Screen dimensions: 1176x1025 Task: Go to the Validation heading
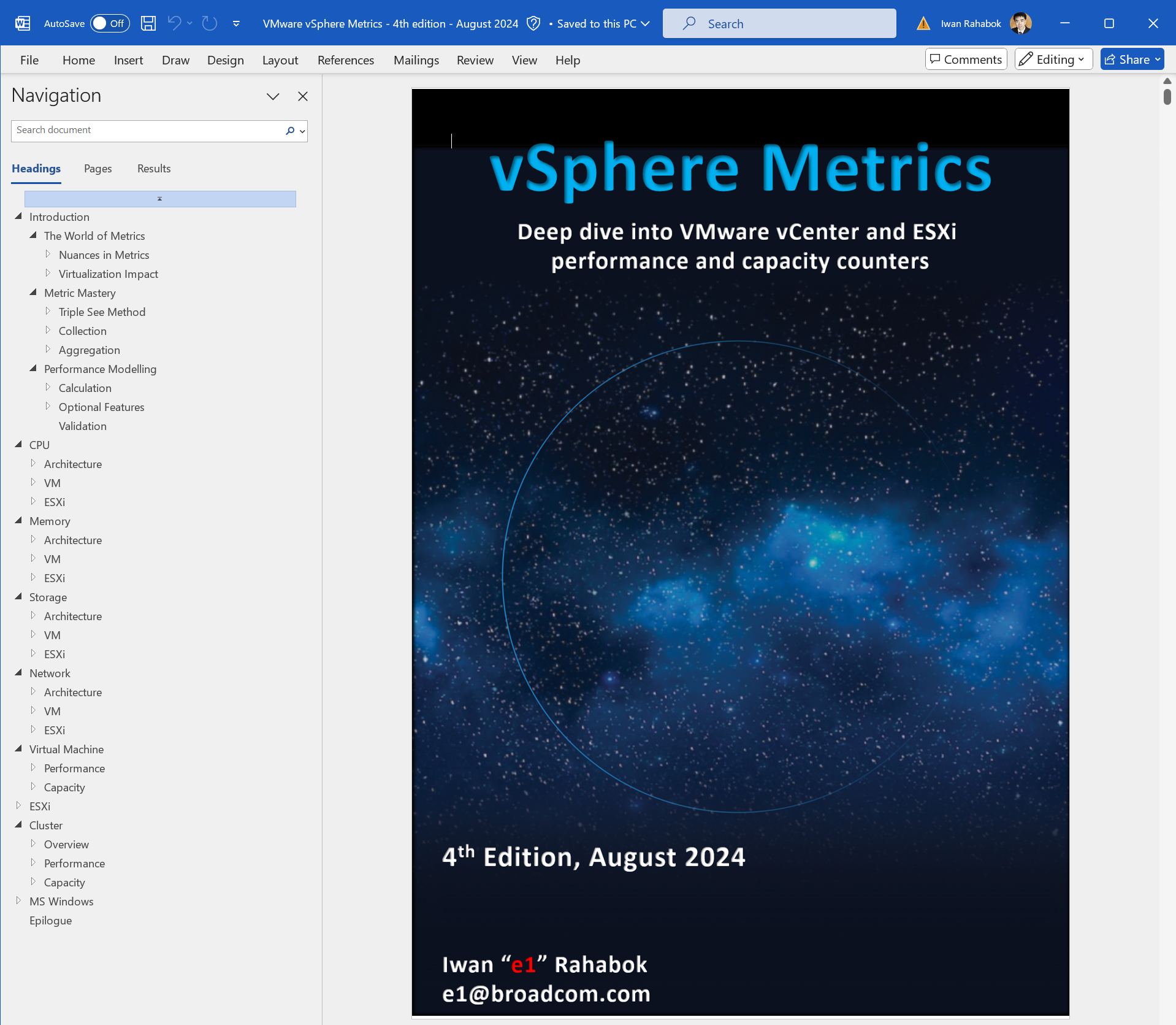coord(83,426)
